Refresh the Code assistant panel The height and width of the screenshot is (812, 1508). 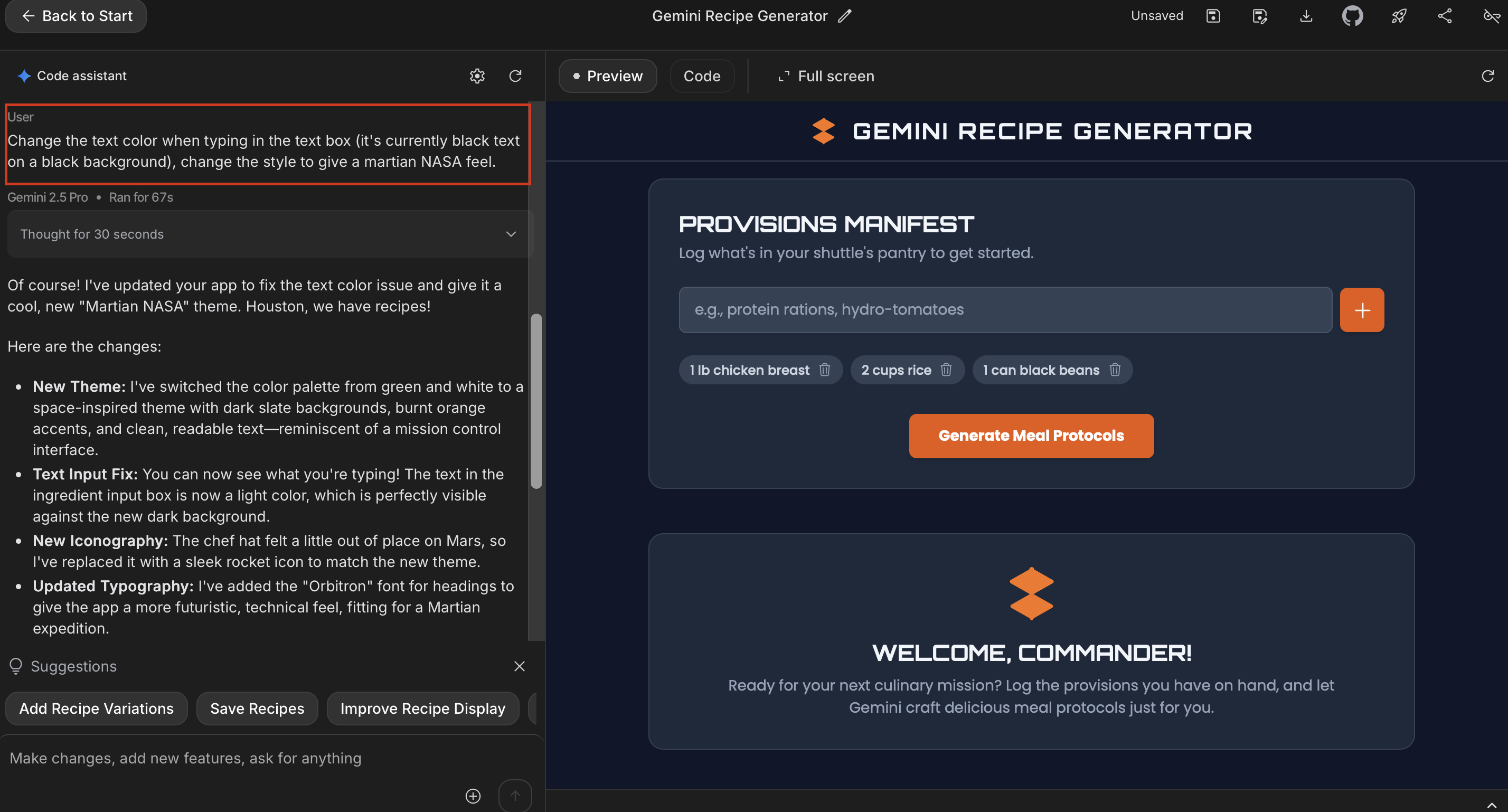click(x=515, y=76)
